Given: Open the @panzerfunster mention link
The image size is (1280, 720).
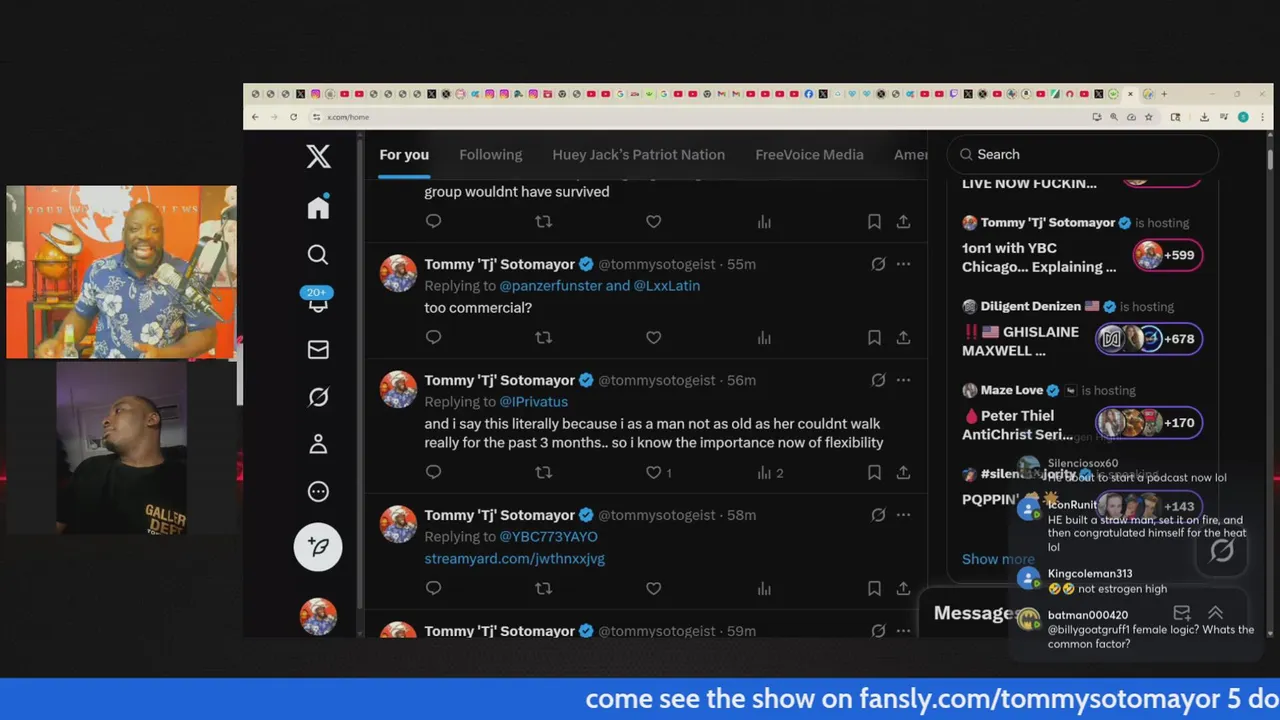Looking at the screenshot, I should coord(551,285).
